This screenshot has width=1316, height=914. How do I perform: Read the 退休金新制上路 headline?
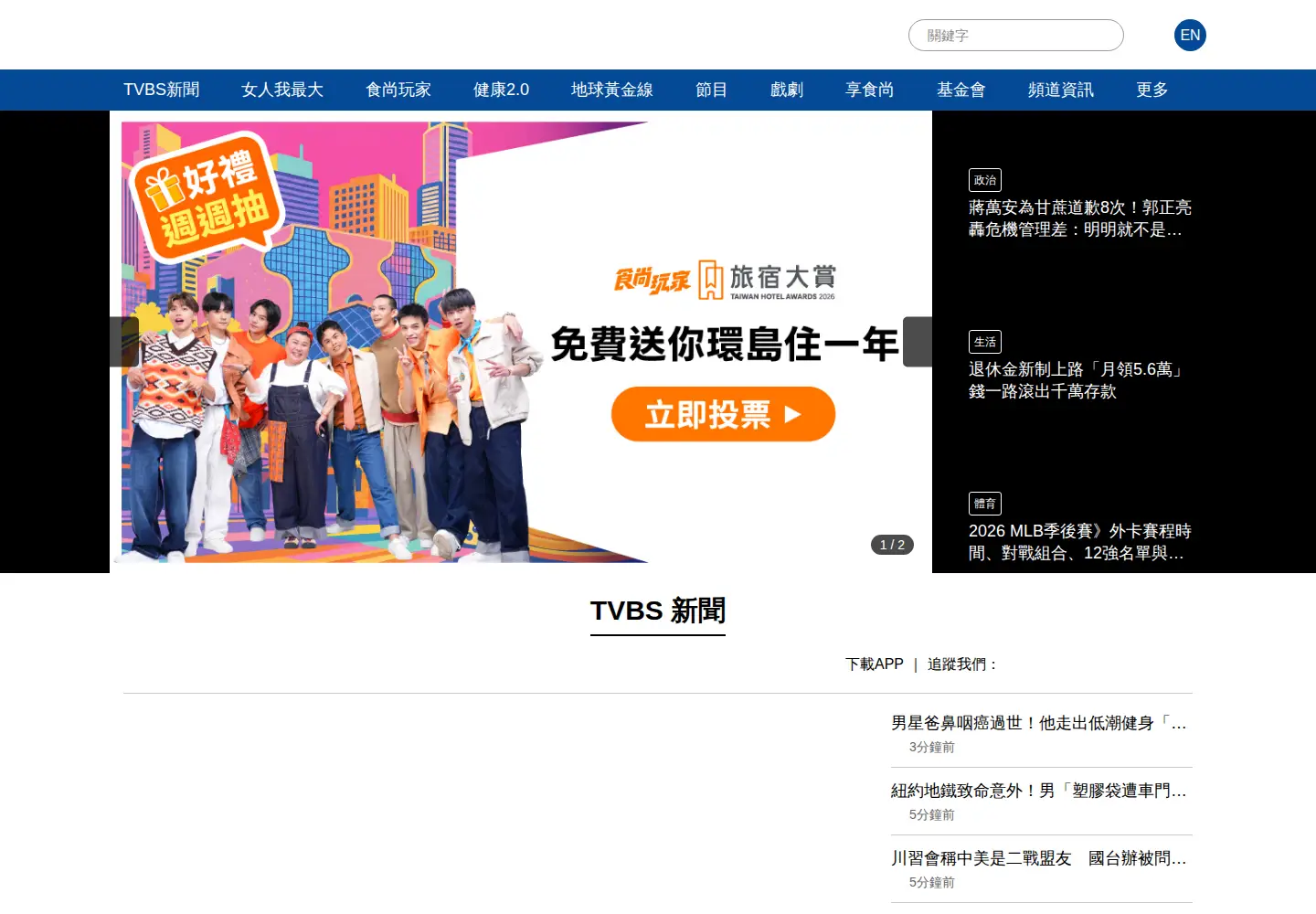click(x=1077, y=380)
